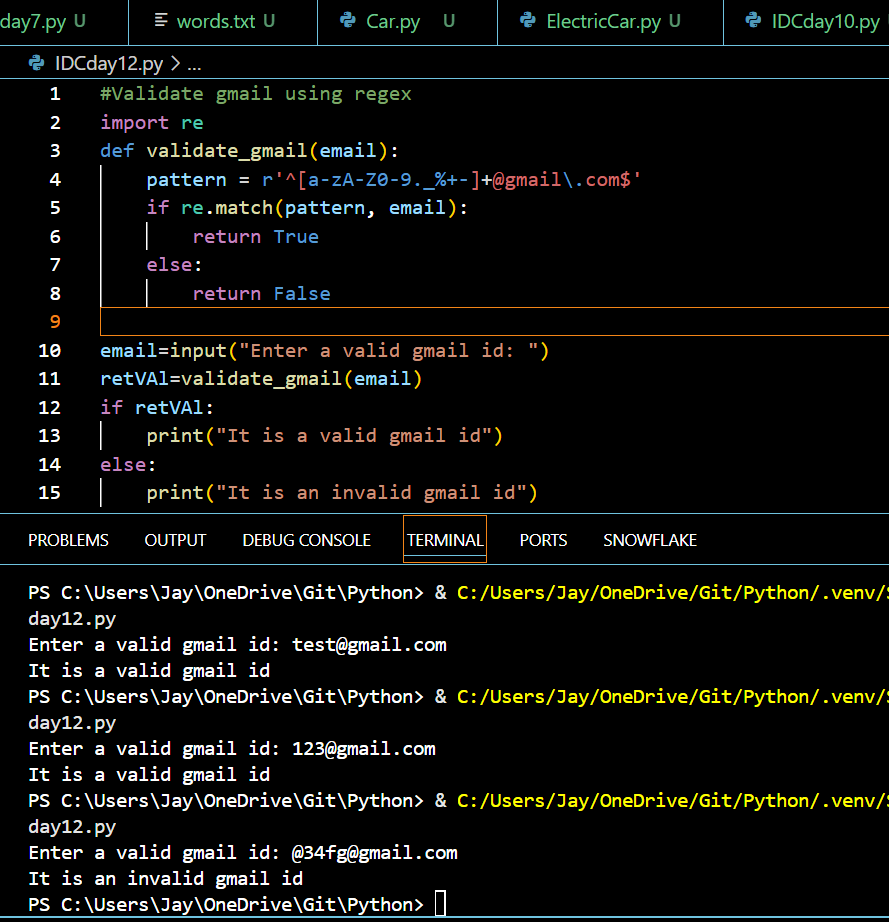Image resolution: width=889 pixels, height=922 pixels.
Task: Open the Car.py editor tab
Action: (x=407, y=22)
